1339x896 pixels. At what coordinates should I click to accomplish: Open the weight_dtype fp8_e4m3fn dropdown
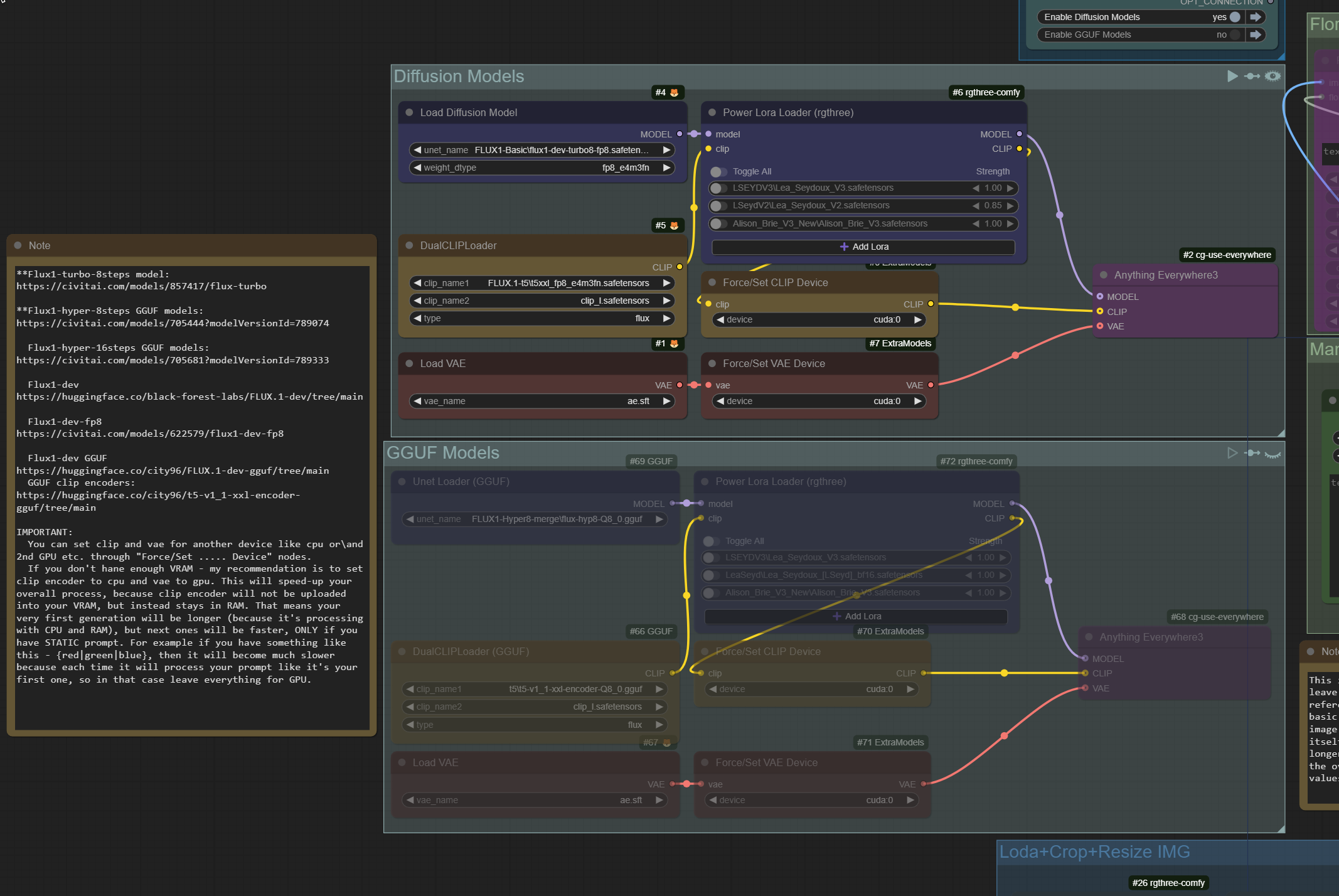click(x=542, y=168)
